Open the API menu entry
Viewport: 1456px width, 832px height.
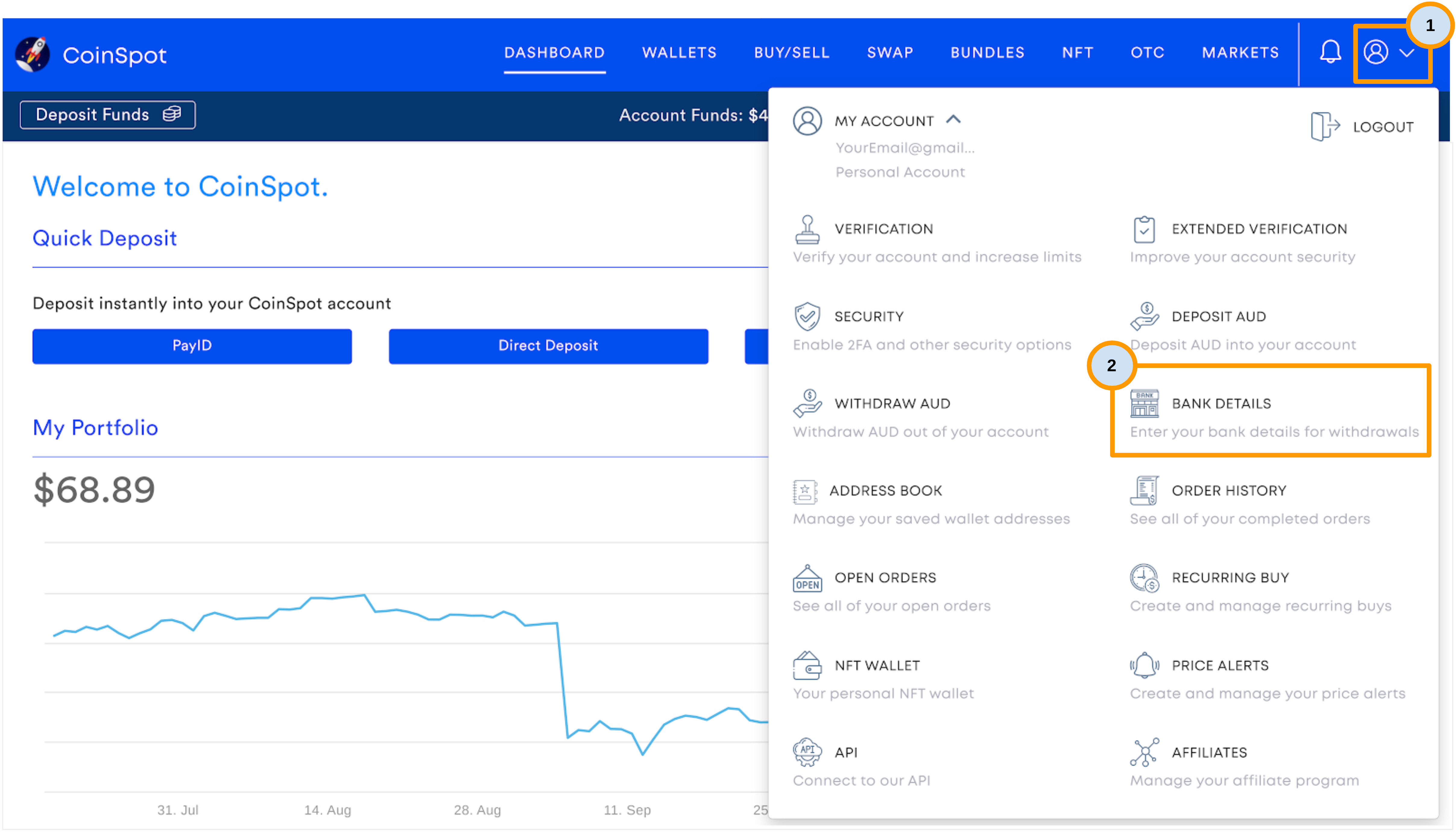pyautogui.click(x=845, y=752)
